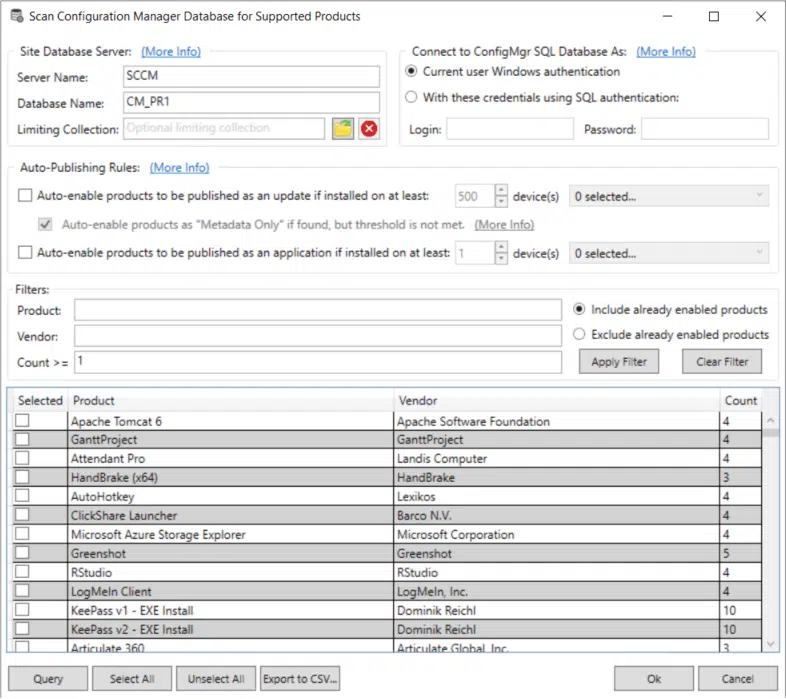Enable auto-publish as update checkbox
786x699 pixels.
click(25, 195)
